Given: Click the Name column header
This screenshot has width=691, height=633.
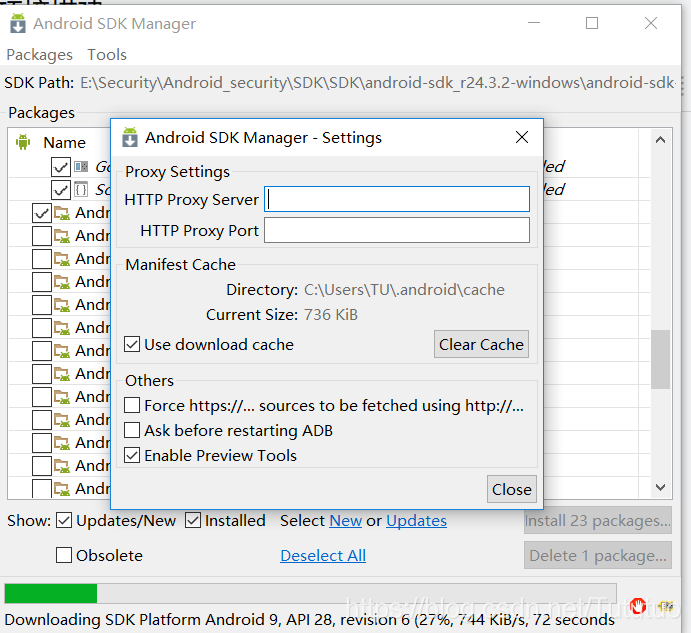Looking at the screenshot, I should pyautogui.click(x=64, y=142).
